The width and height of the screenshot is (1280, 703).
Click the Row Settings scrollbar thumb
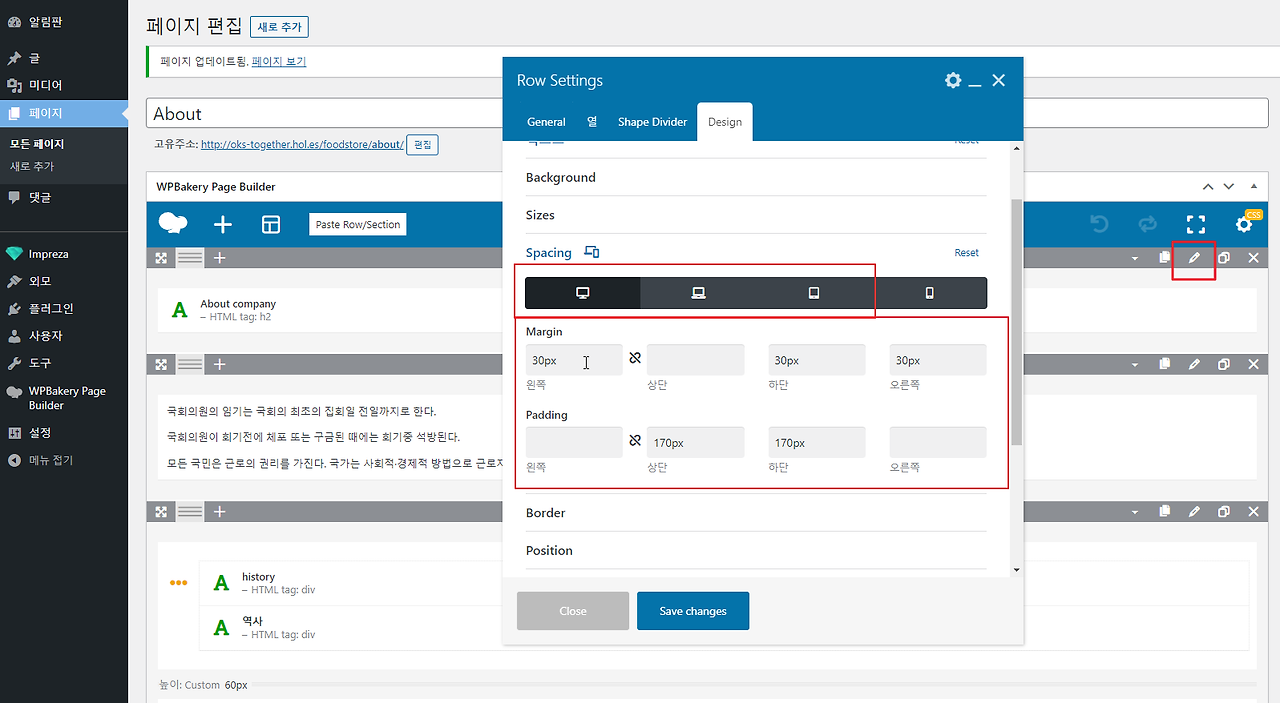[1017, 322]
